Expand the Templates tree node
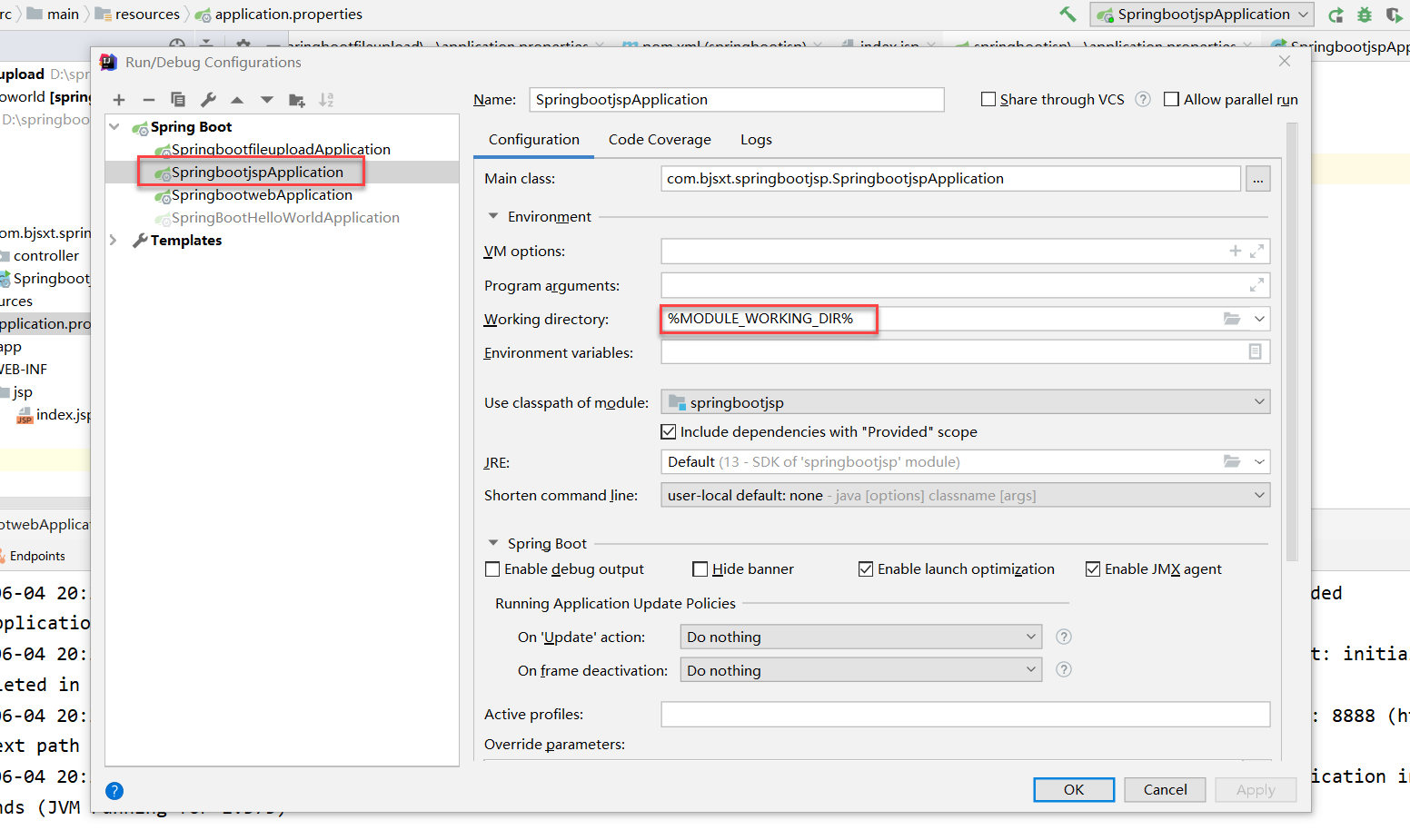Screen dimensions: 1410x840 [x=114, y=240]
